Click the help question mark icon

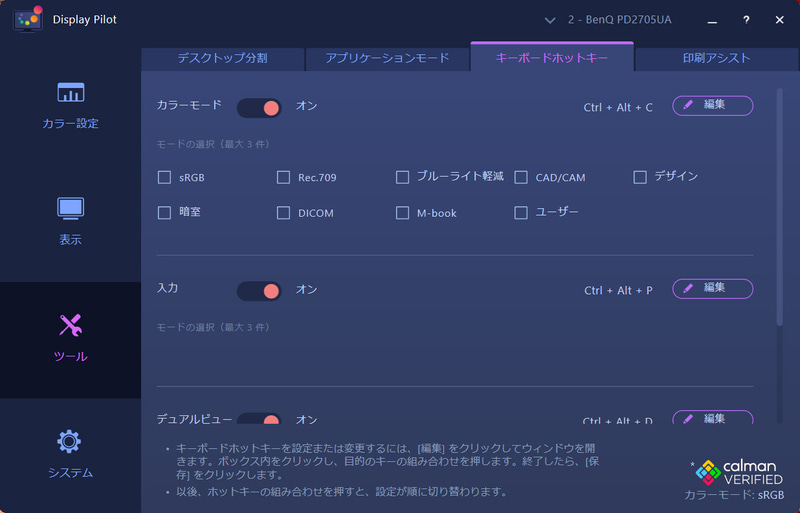click(746, 19)
